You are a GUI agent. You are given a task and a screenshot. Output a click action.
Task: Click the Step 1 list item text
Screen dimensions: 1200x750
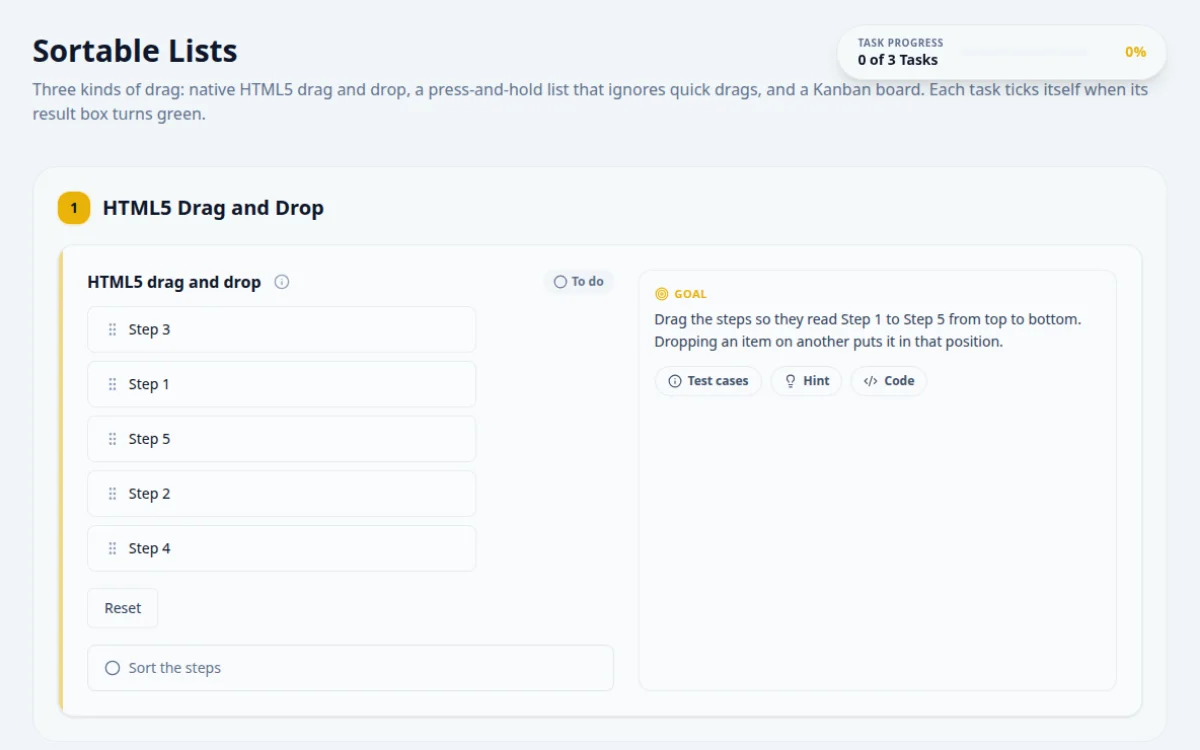click(149, 385)
